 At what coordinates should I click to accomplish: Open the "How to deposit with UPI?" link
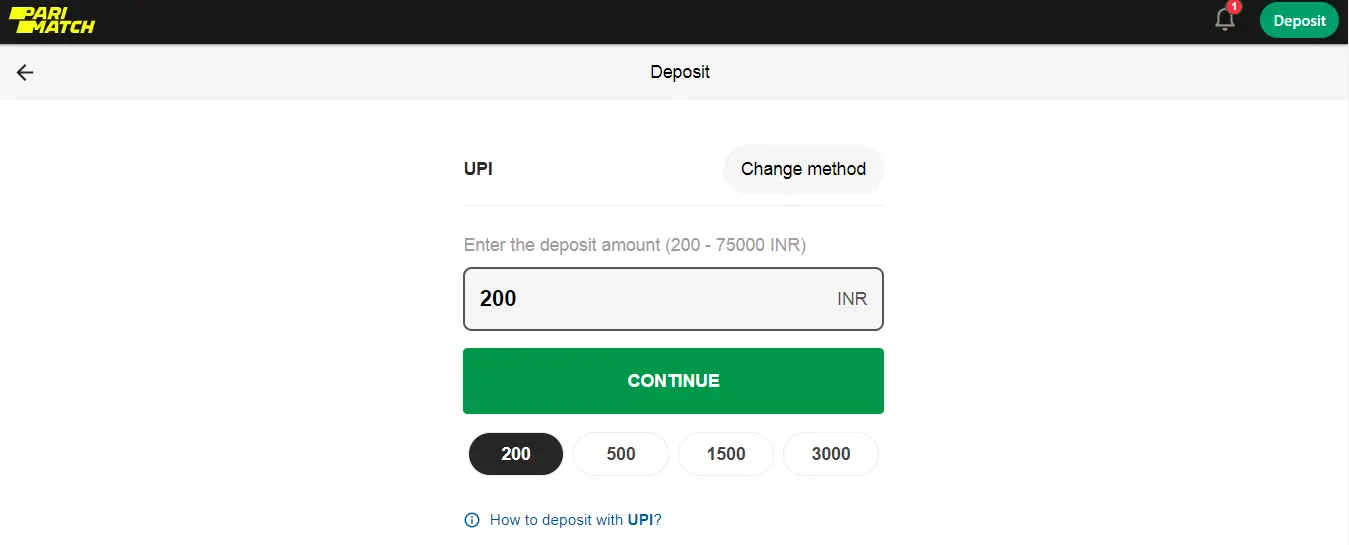(x=575, y=520)
